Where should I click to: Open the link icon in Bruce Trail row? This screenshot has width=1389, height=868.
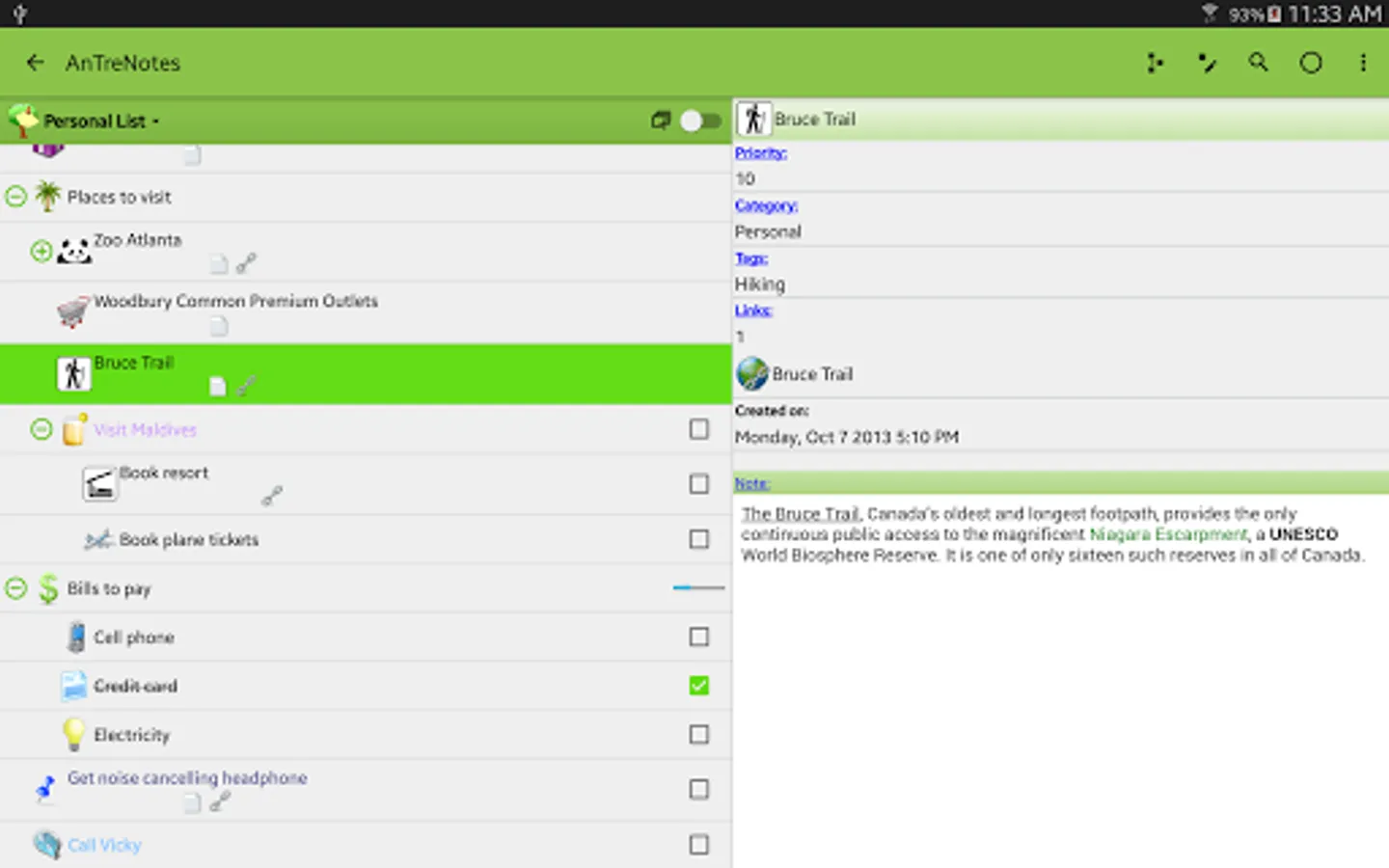click(246, 386)
